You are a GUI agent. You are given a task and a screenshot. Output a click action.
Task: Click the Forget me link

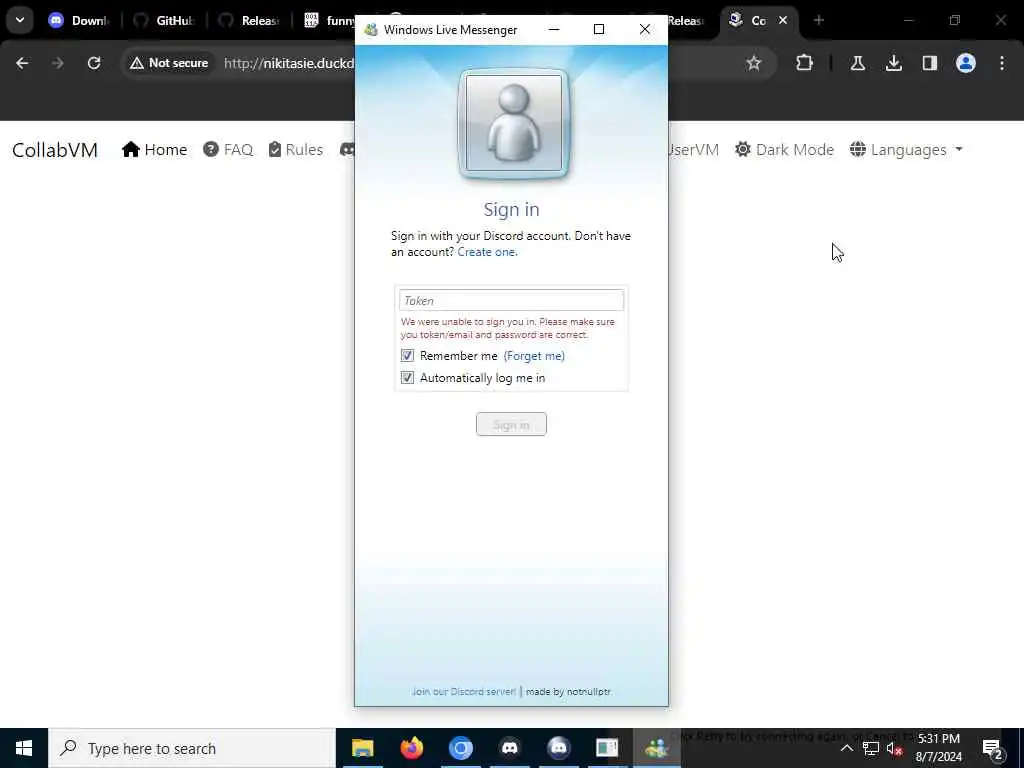coord(534,356)
